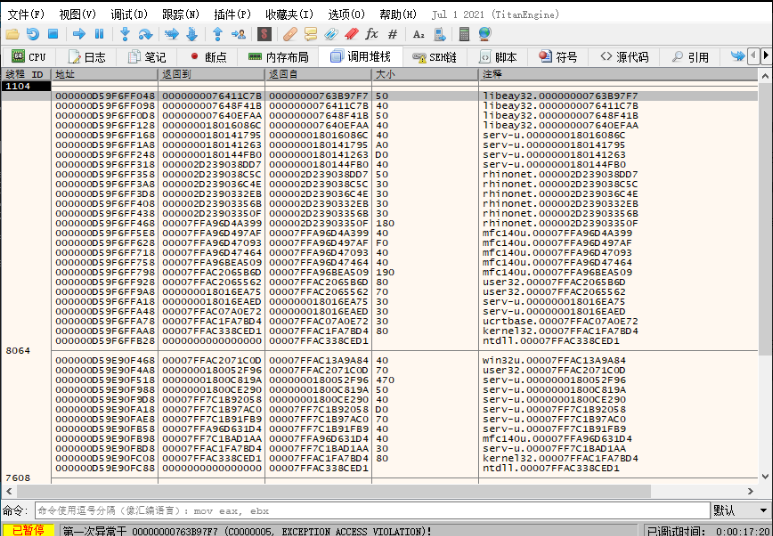Switch to the 脚本 script tab

[x=498, y=57]
